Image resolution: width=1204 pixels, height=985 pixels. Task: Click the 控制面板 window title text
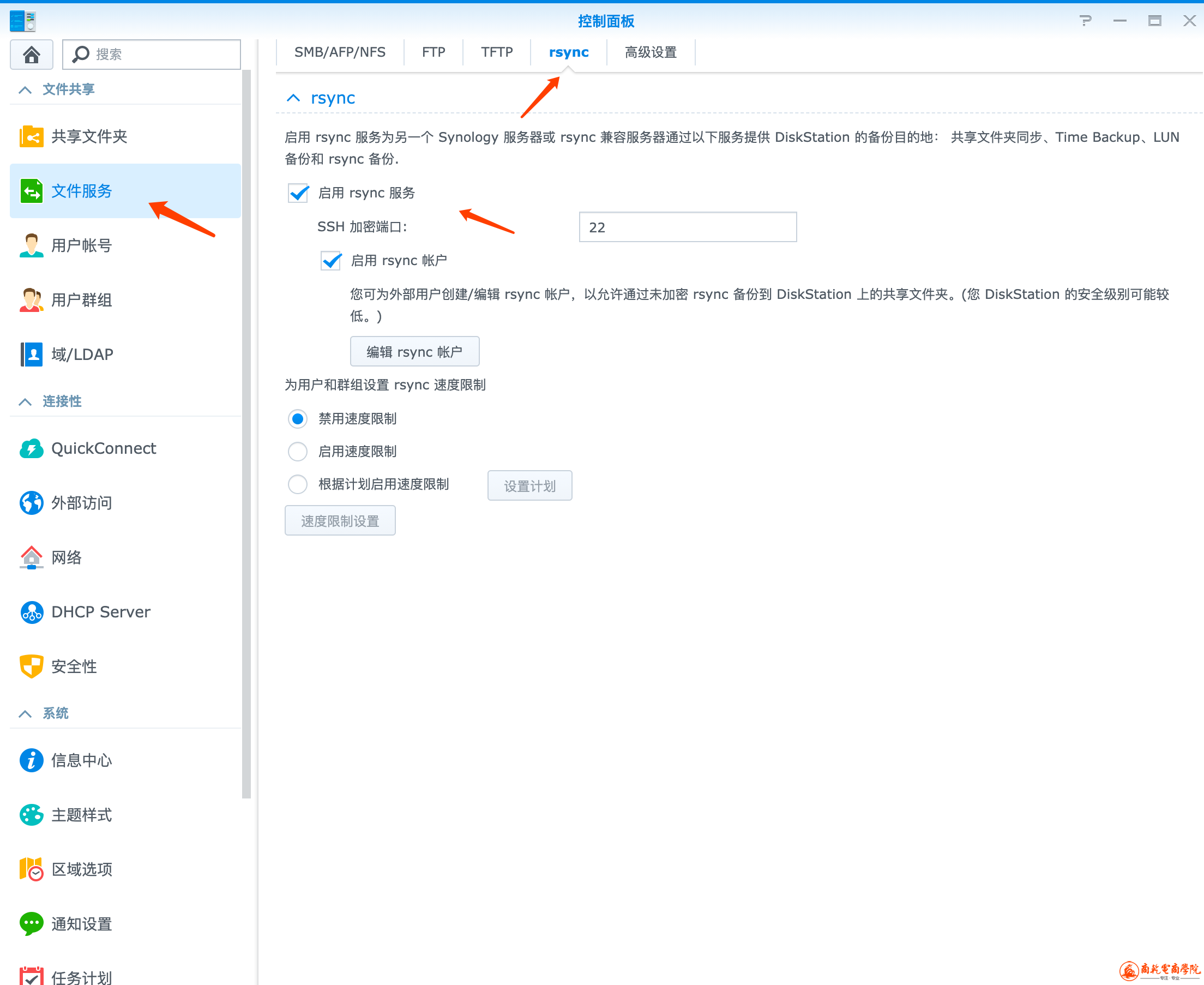pos(606,21)
